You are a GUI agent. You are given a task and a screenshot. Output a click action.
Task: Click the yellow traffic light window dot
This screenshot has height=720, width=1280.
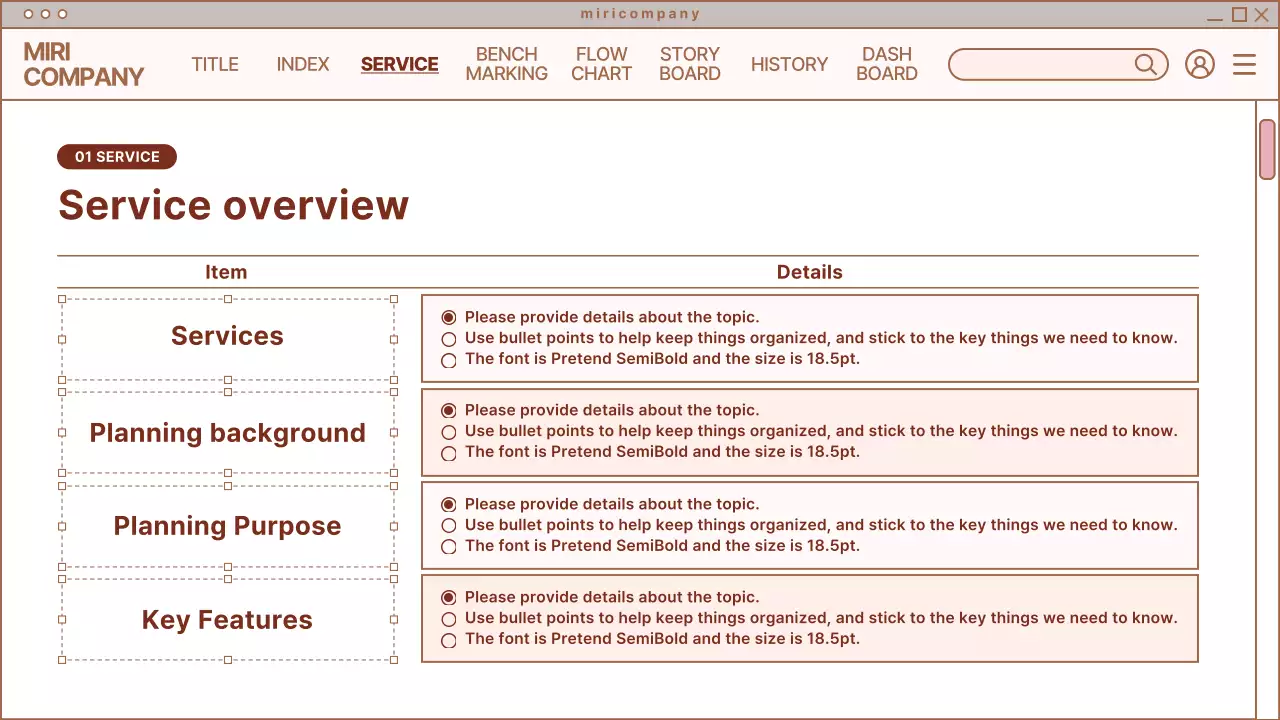(45, 14)
